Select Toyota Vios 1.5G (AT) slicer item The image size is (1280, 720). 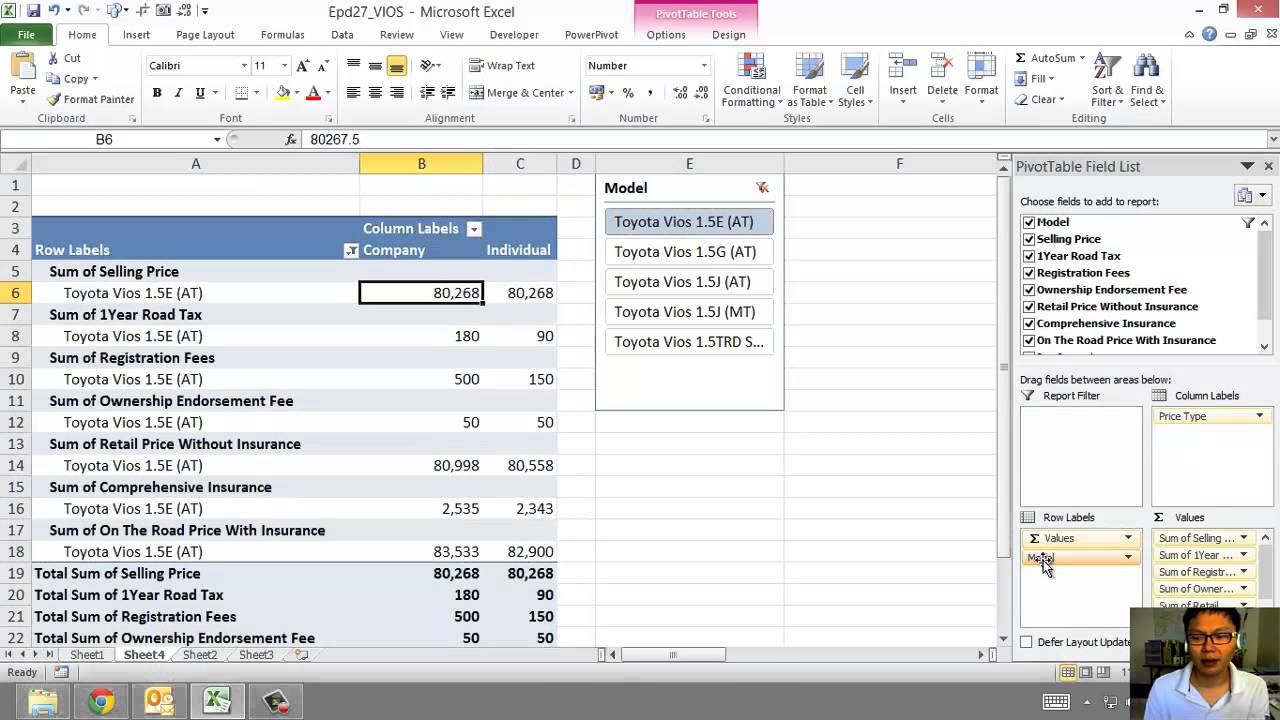689,252
